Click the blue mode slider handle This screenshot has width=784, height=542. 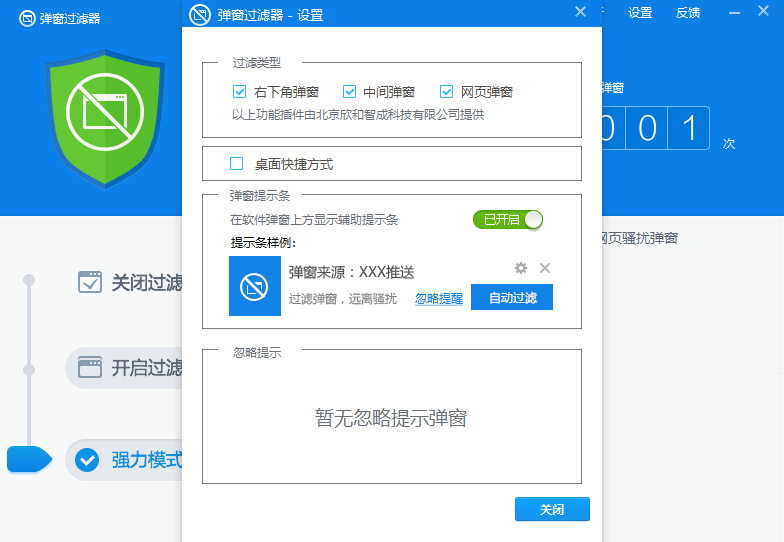(x=29, y=460)
